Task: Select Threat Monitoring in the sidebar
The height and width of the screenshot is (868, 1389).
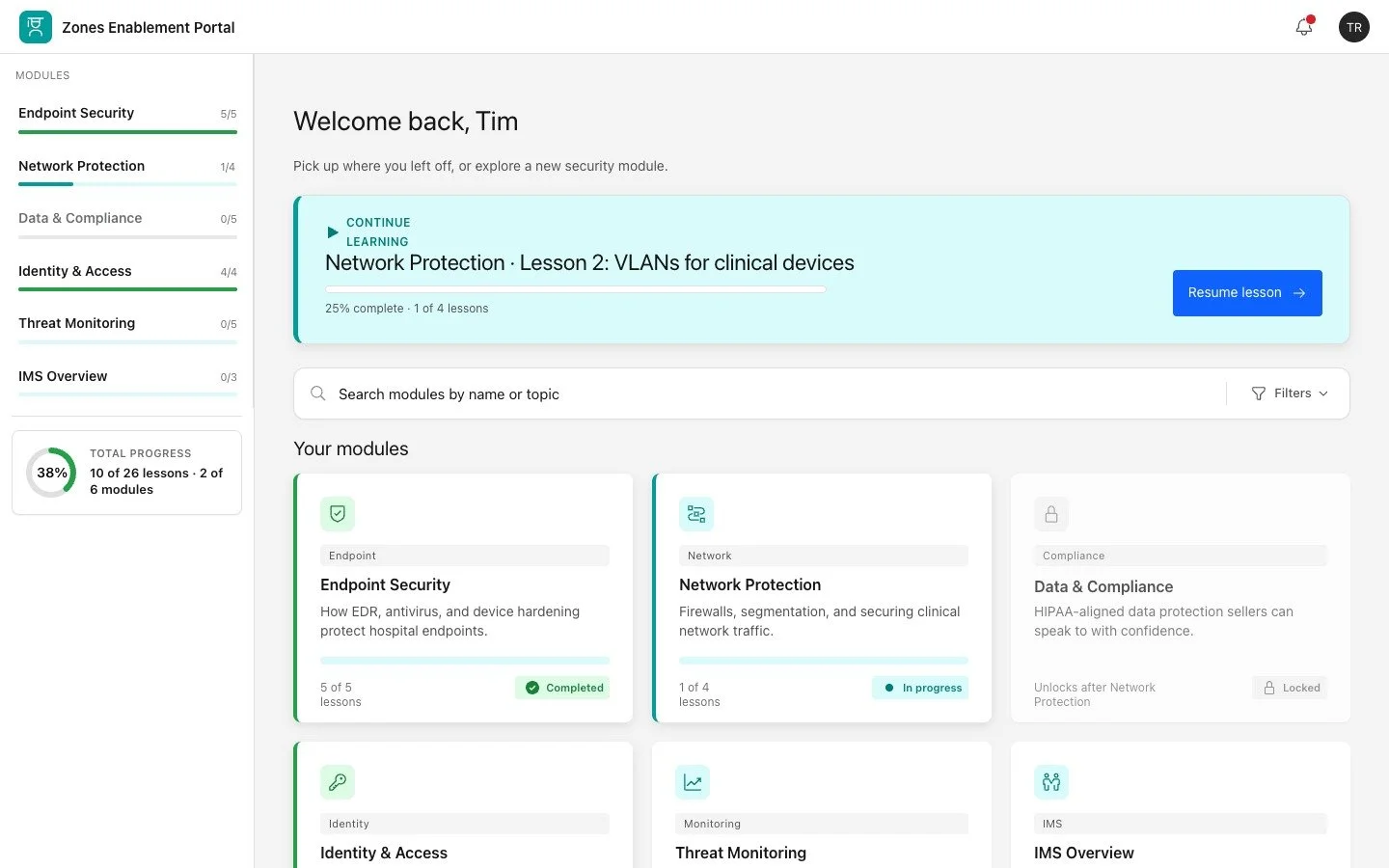Action: pos(127,330)
